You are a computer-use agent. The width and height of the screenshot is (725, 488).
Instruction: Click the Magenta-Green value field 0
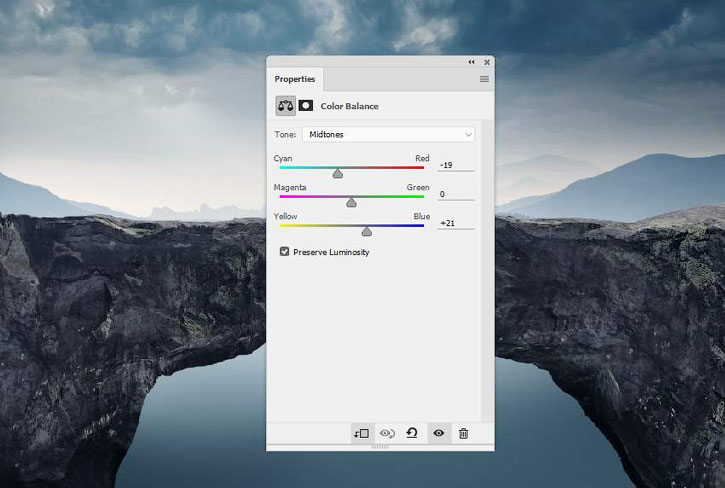[456, 194]
